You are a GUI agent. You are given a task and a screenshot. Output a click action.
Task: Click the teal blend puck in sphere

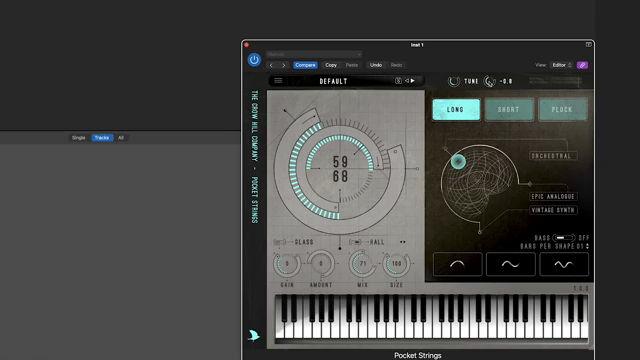pos(458,162)
